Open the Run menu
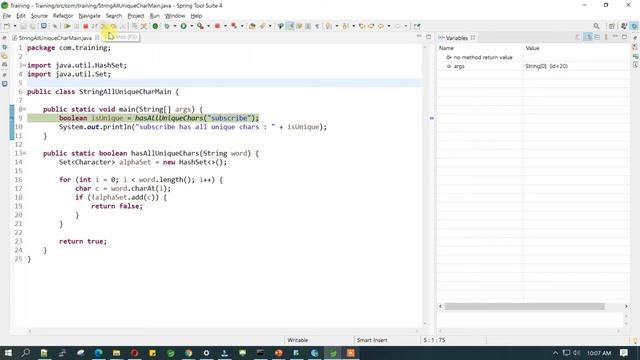This screenshot has width=640, height=360. pyautogui.click(x=155, y=16)
